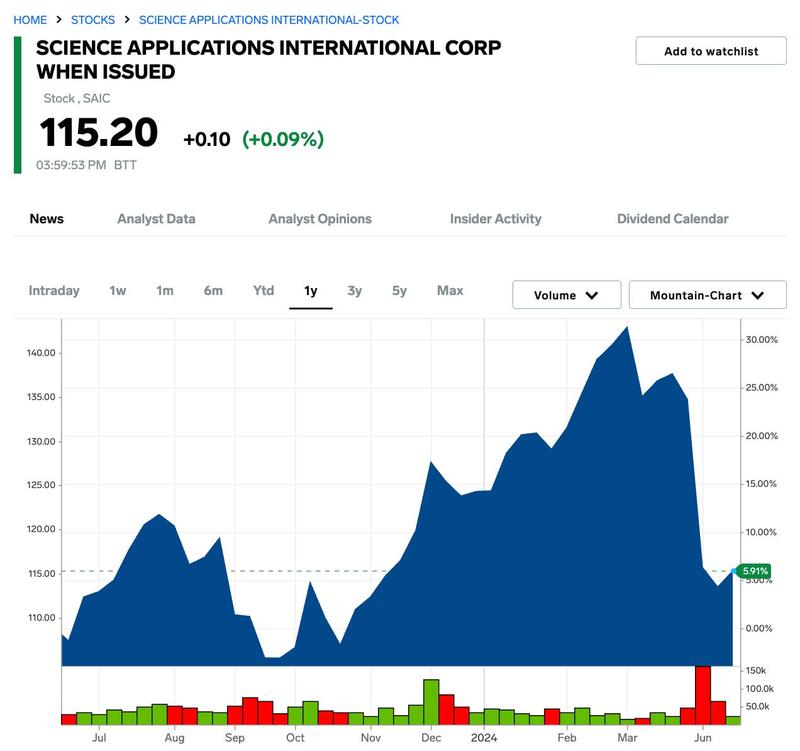
Task: Click the 140.00 price axis label
Action: pos(41,353)
